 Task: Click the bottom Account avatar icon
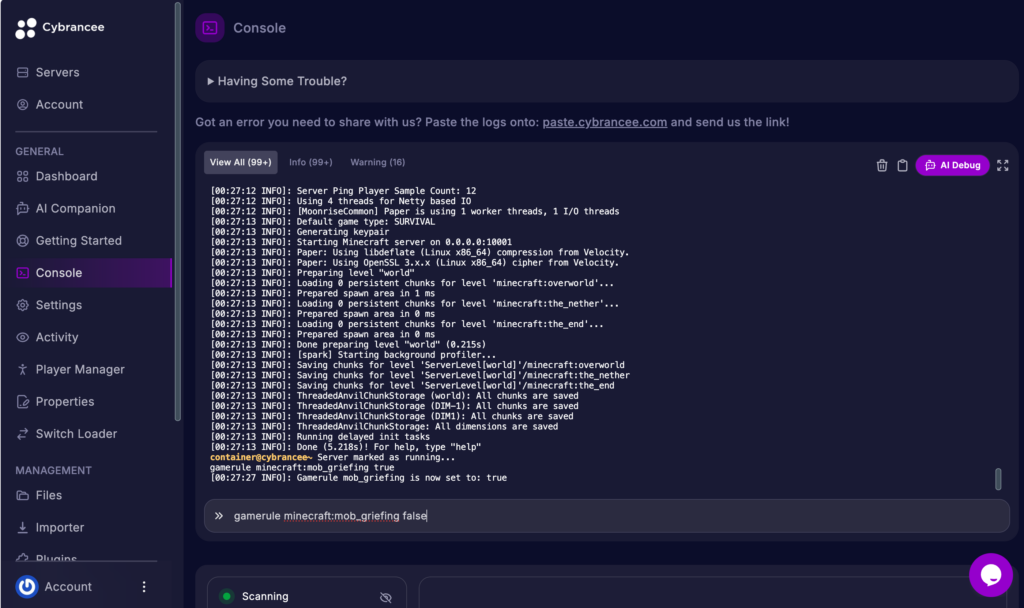click(27, 586)
